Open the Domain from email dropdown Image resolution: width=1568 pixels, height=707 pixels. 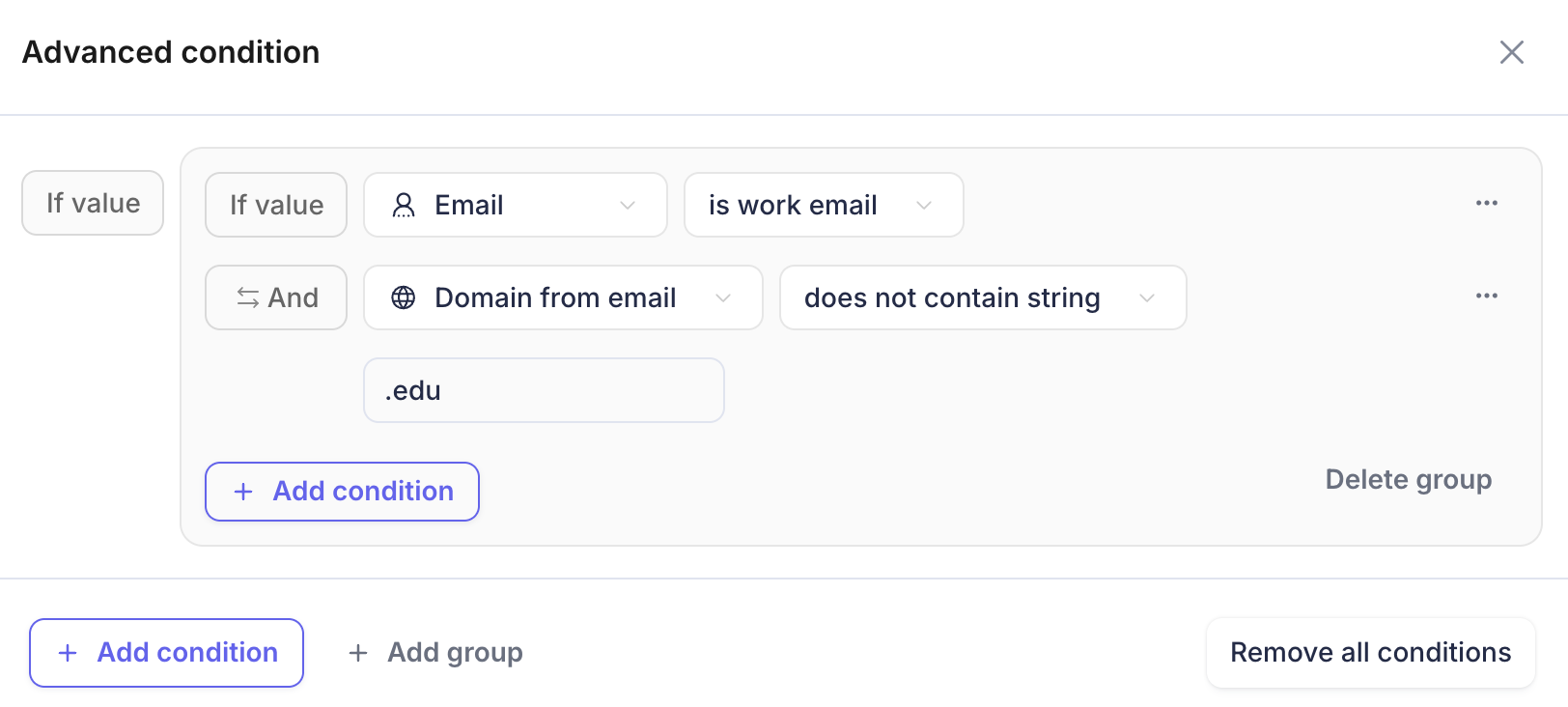563,297
